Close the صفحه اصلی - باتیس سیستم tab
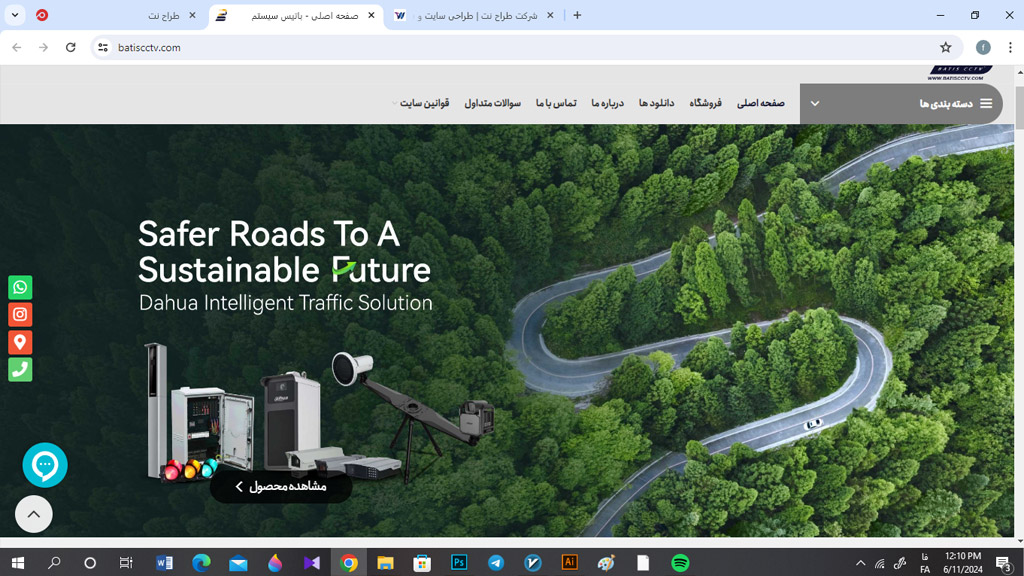1024x576 pixels. [x=371, y=15]
